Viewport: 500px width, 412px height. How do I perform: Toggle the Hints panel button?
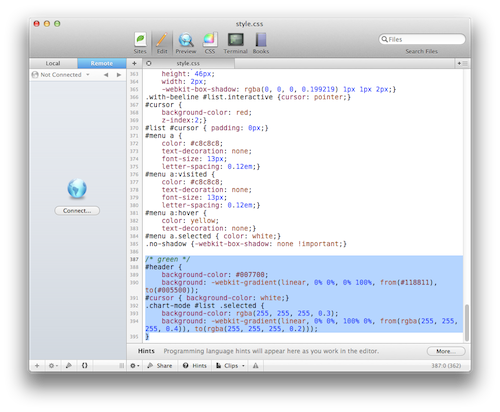(195, 366)
